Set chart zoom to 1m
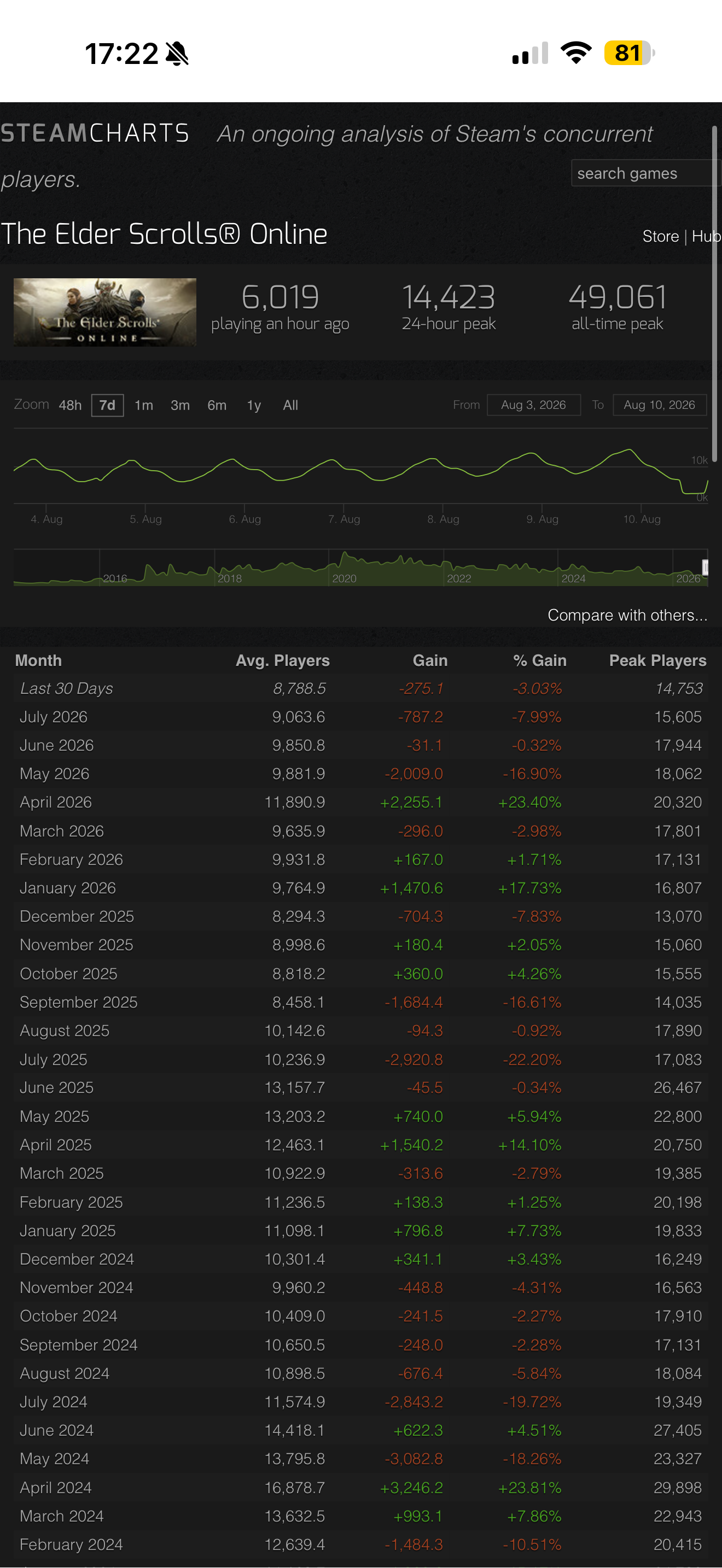The image size is (722, 1568). pos(144,405)
